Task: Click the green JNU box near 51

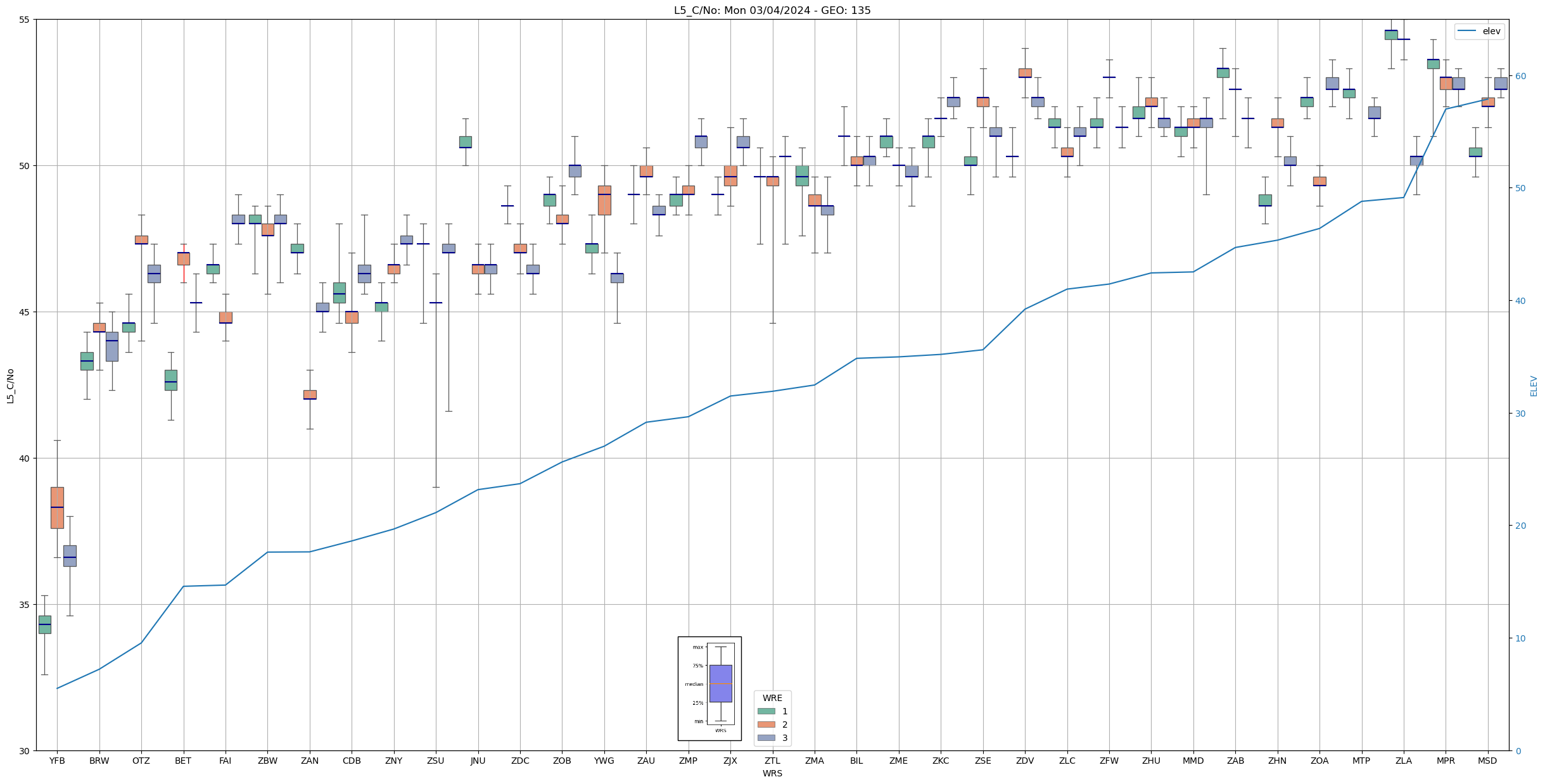Action: point(465,142)
